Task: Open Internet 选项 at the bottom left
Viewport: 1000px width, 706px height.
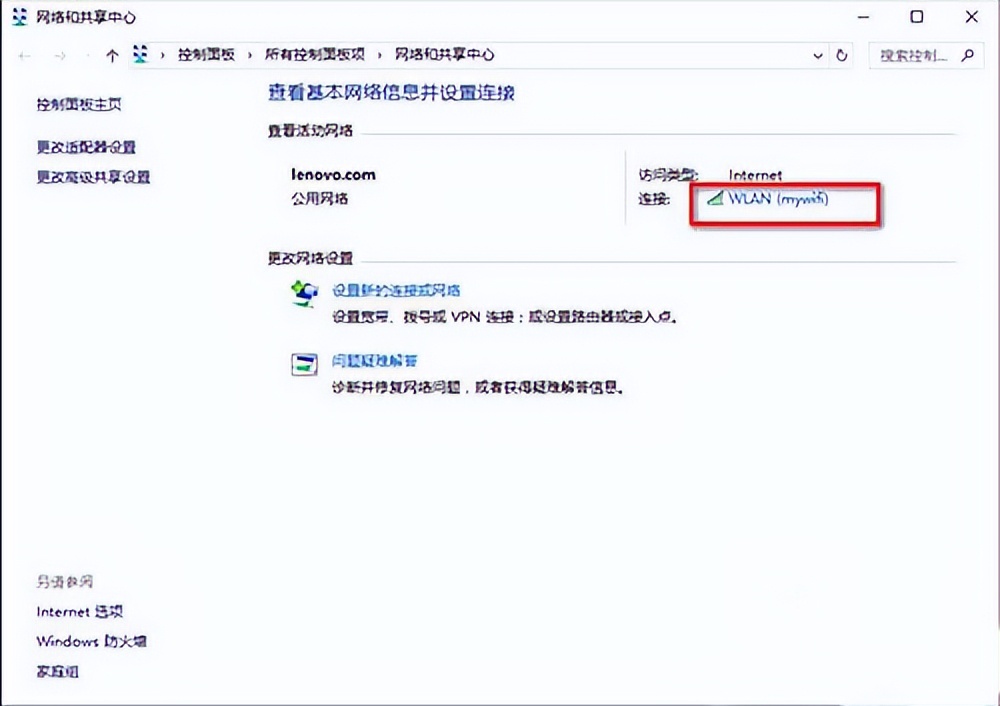Action: (x=79, y=611)
